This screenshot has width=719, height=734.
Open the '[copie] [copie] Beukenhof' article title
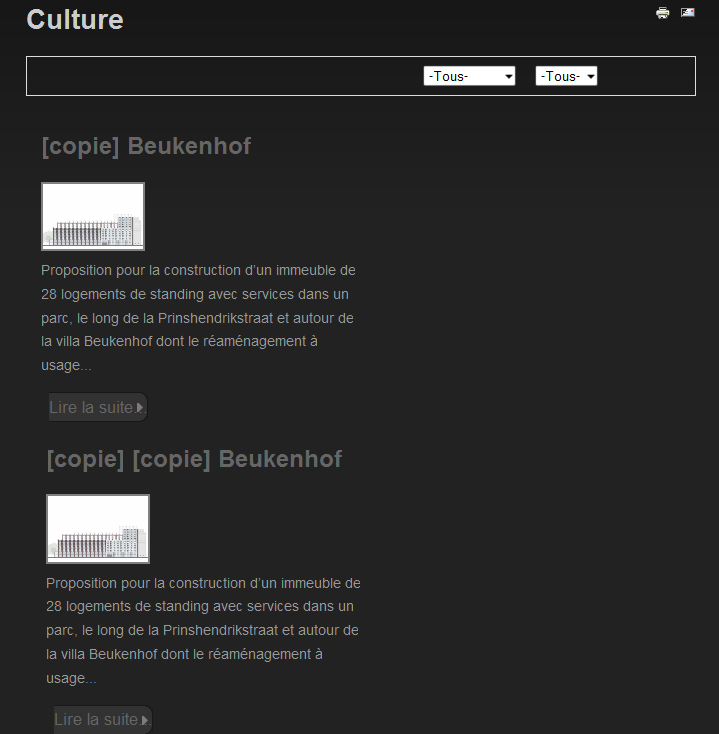tap(194, 459)
